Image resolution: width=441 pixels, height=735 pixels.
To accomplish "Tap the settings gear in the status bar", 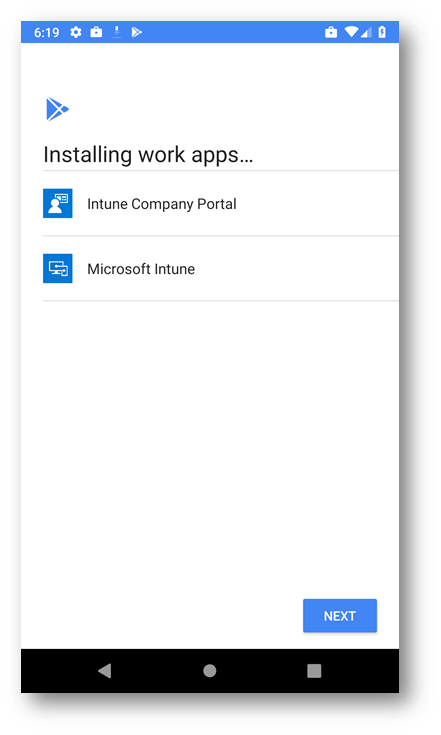I will click(76, 32).
